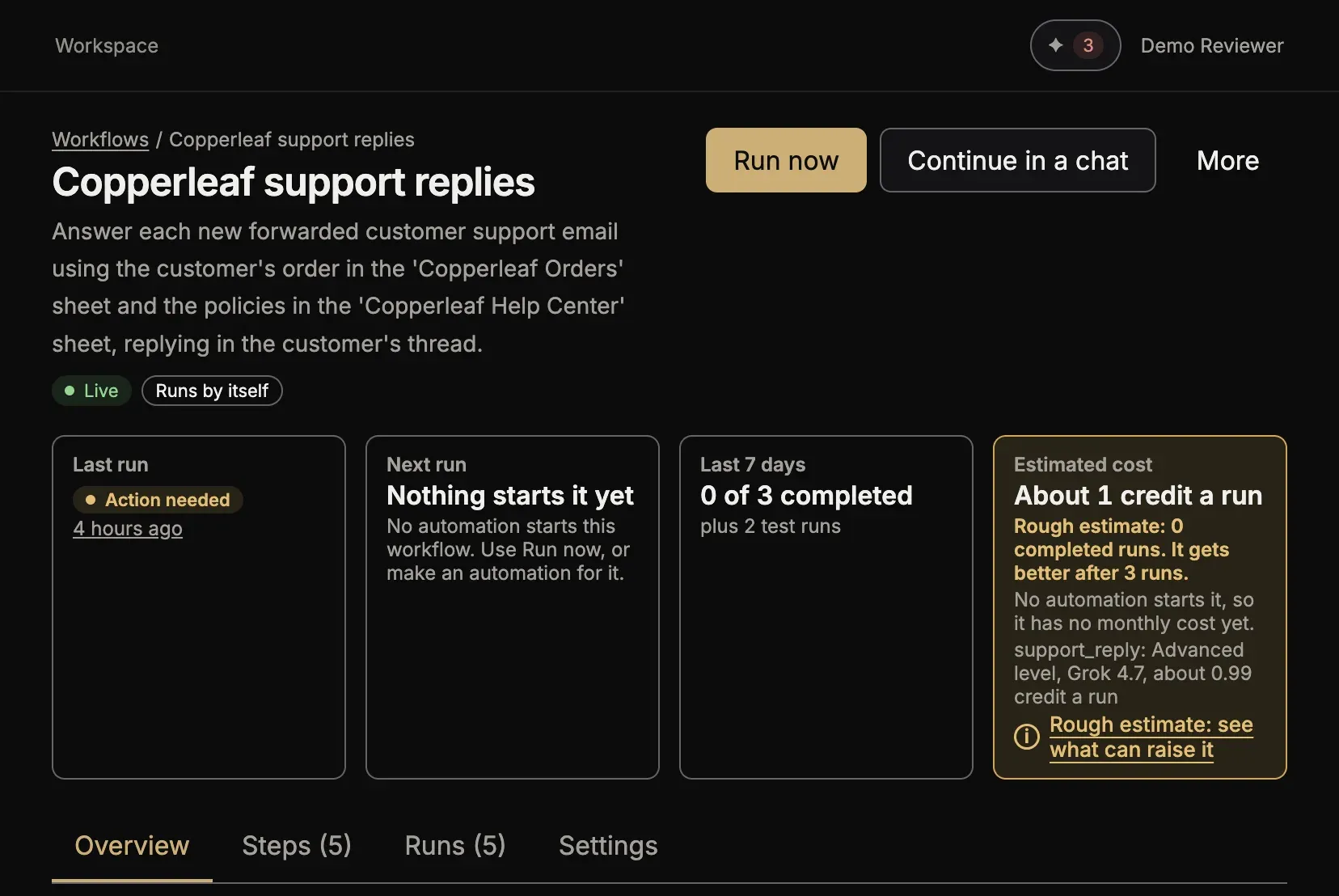The width and height of the screenshot is (1339, 896).
Task: Click 0 of 3 completed text
Action: [806, 495]
